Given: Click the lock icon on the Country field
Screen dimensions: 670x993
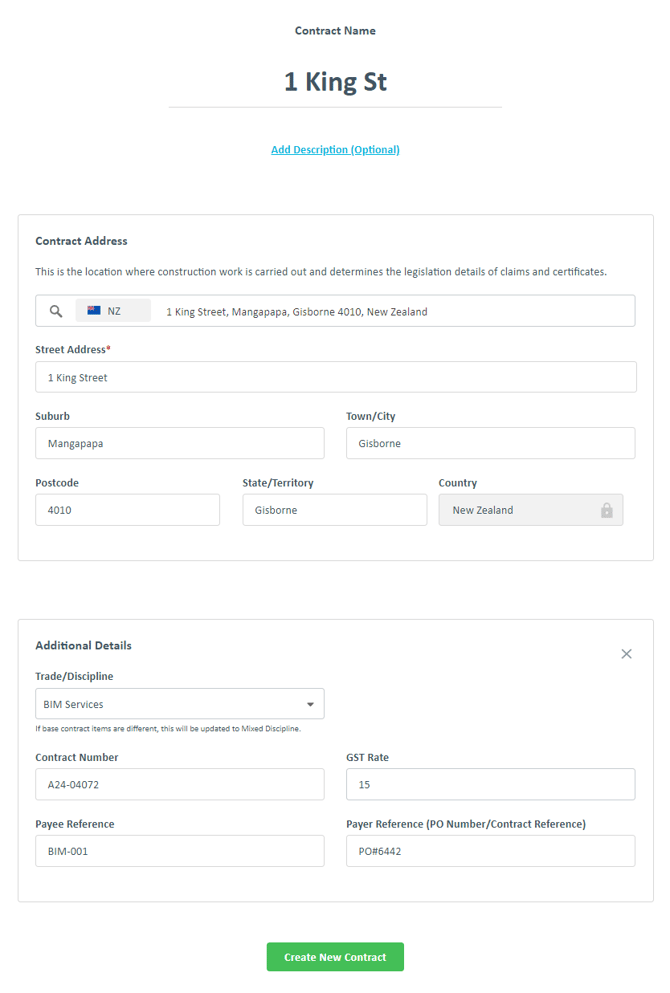Looking at the screenshot, I should [607, 509].
